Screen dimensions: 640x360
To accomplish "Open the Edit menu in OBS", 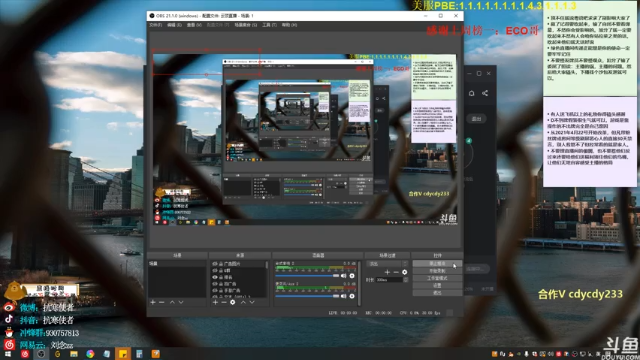I will pyautogui.click(x=174, y=25).
